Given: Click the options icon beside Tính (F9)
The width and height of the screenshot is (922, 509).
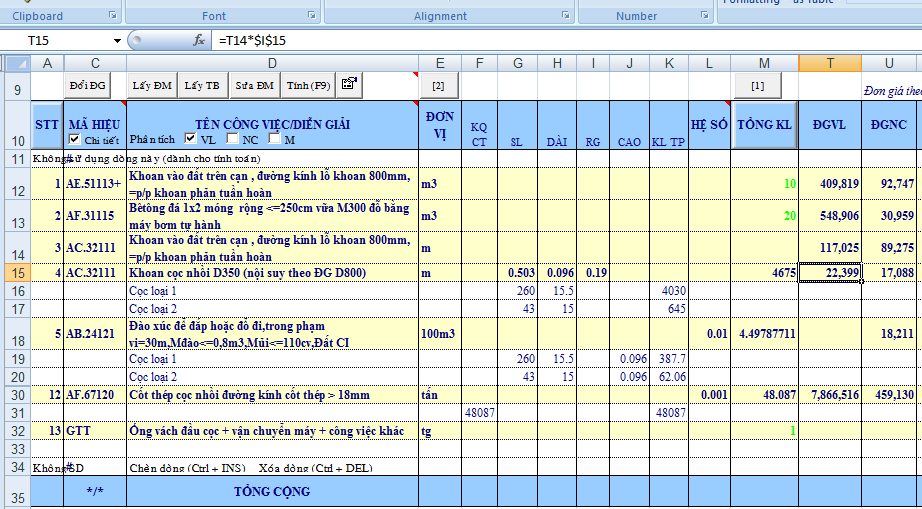Looking at the screenshot, I should pos(349,85).
